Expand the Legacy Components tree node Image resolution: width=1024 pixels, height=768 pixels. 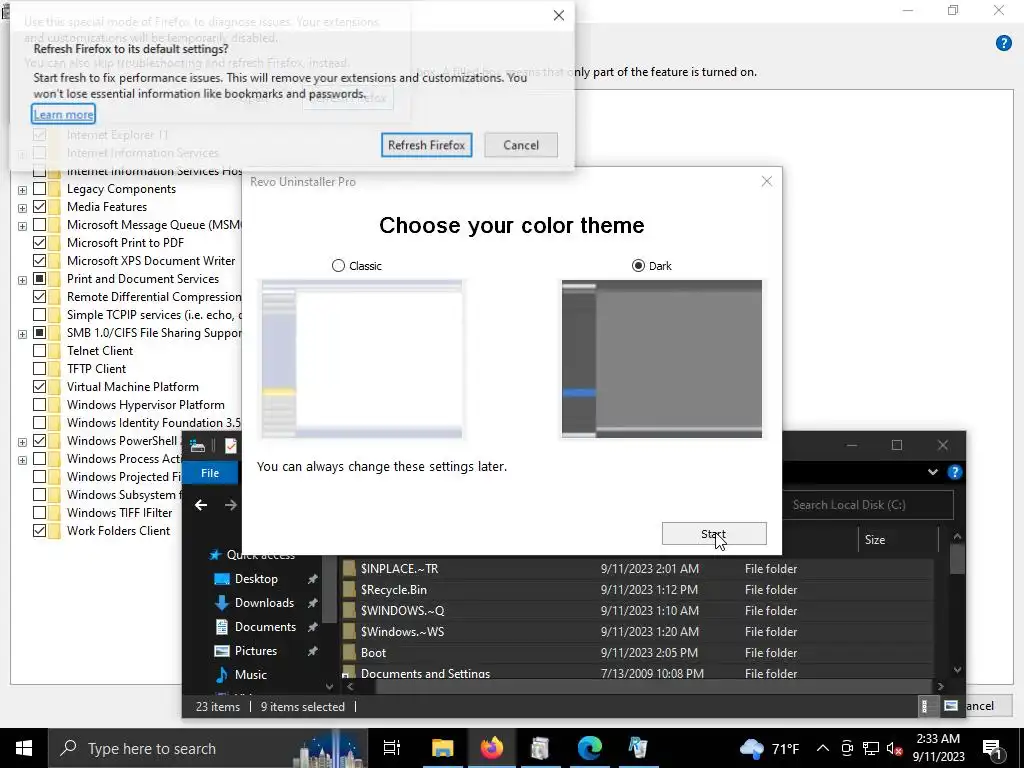coord(22,190)
